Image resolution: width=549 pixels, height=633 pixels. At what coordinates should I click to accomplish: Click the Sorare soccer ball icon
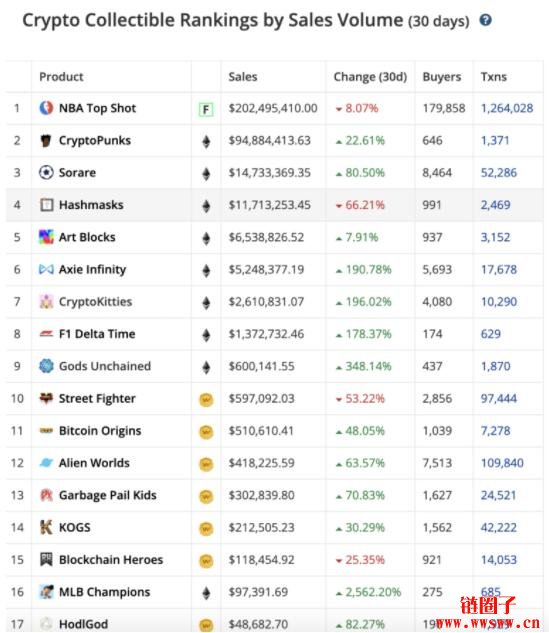click(46, 172)
